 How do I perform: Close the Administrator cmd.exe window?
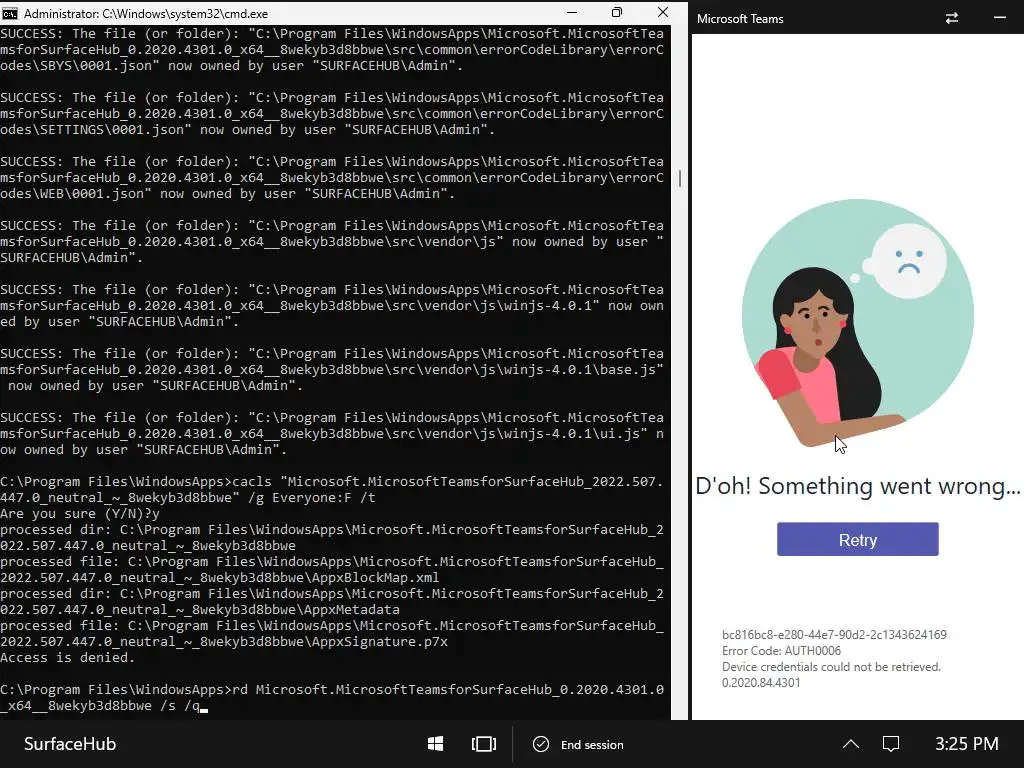(663, 12)
